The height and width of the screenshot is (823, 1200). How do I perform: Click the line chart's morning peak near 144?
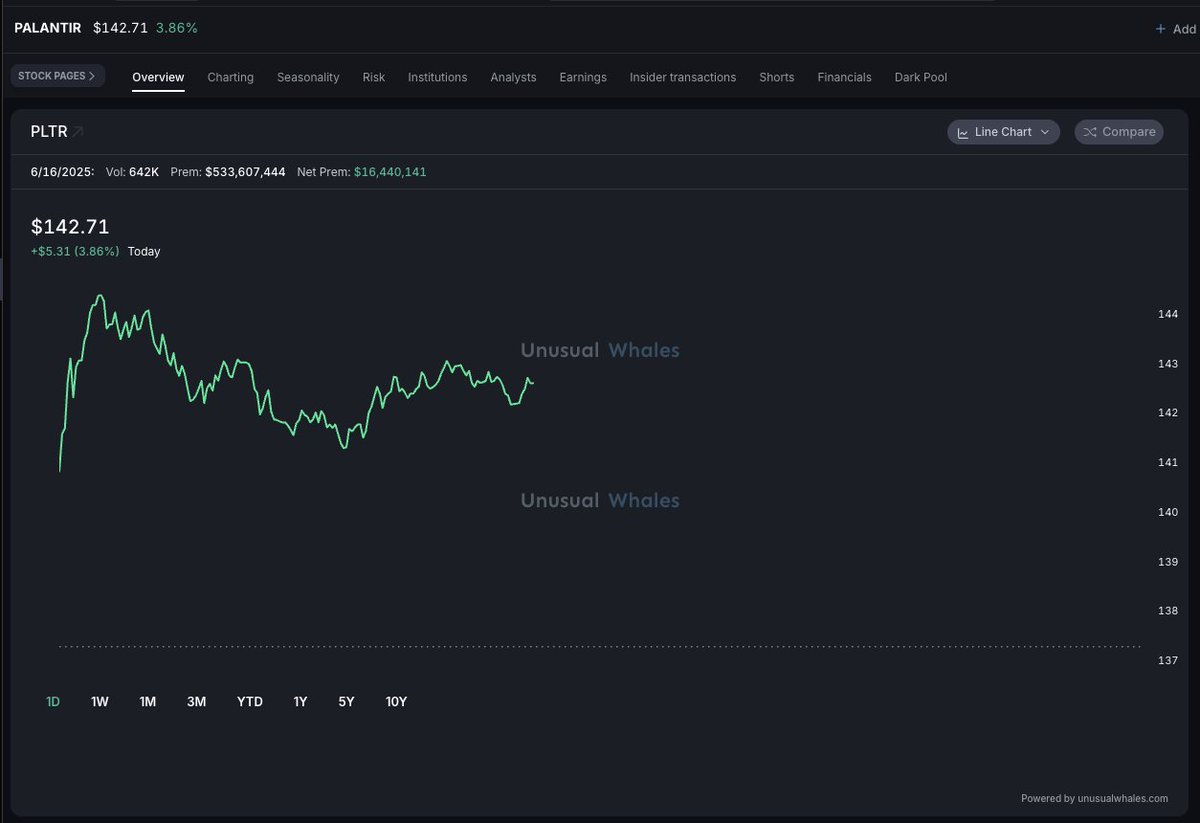click(99, 297)
